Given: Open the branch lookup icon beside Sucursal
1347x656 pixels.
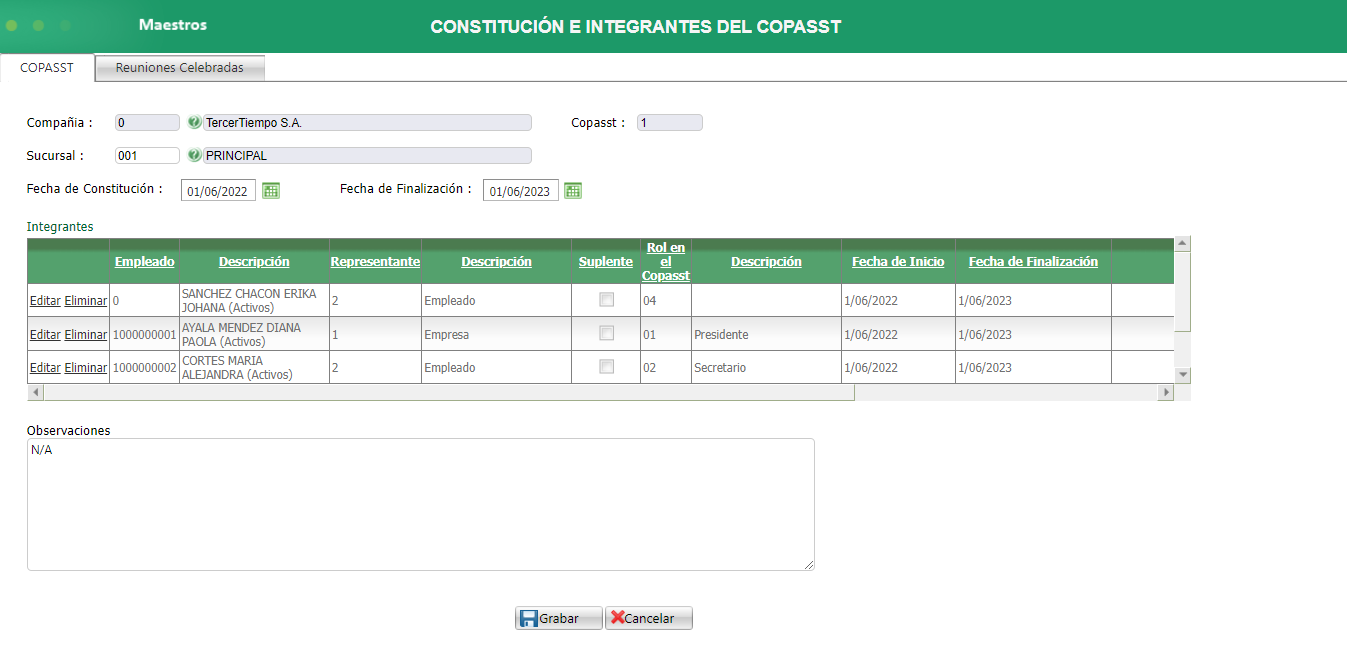Looking at the screenshot, I should pos(194,155).
